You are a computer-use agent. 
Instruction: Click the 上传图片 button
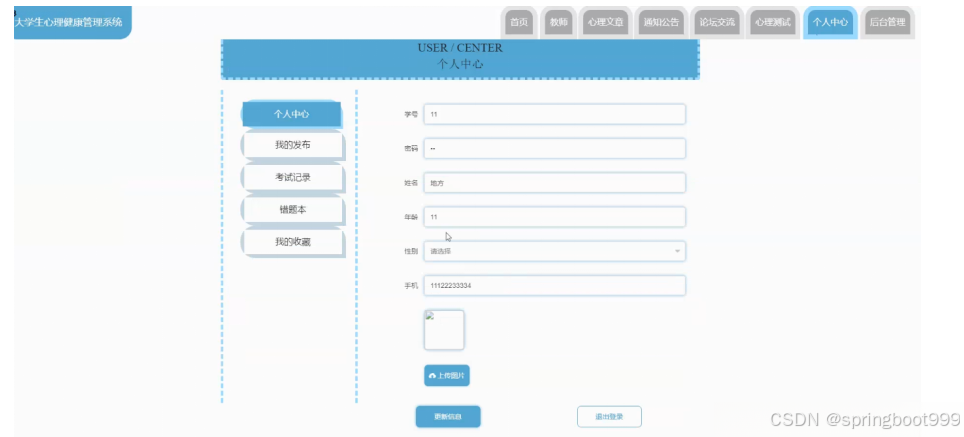click(447, 376)
